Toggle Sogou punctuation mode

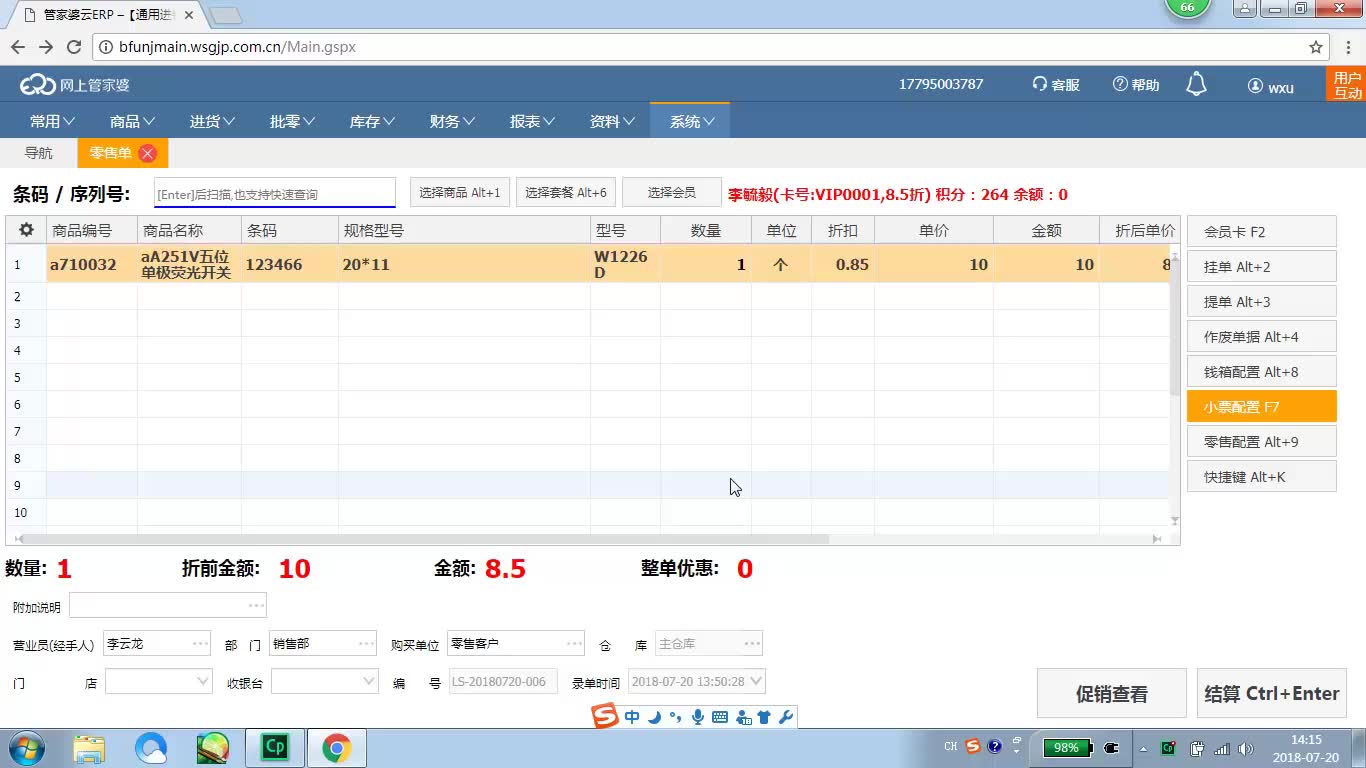pyautogui.click(x=675, y=717)
